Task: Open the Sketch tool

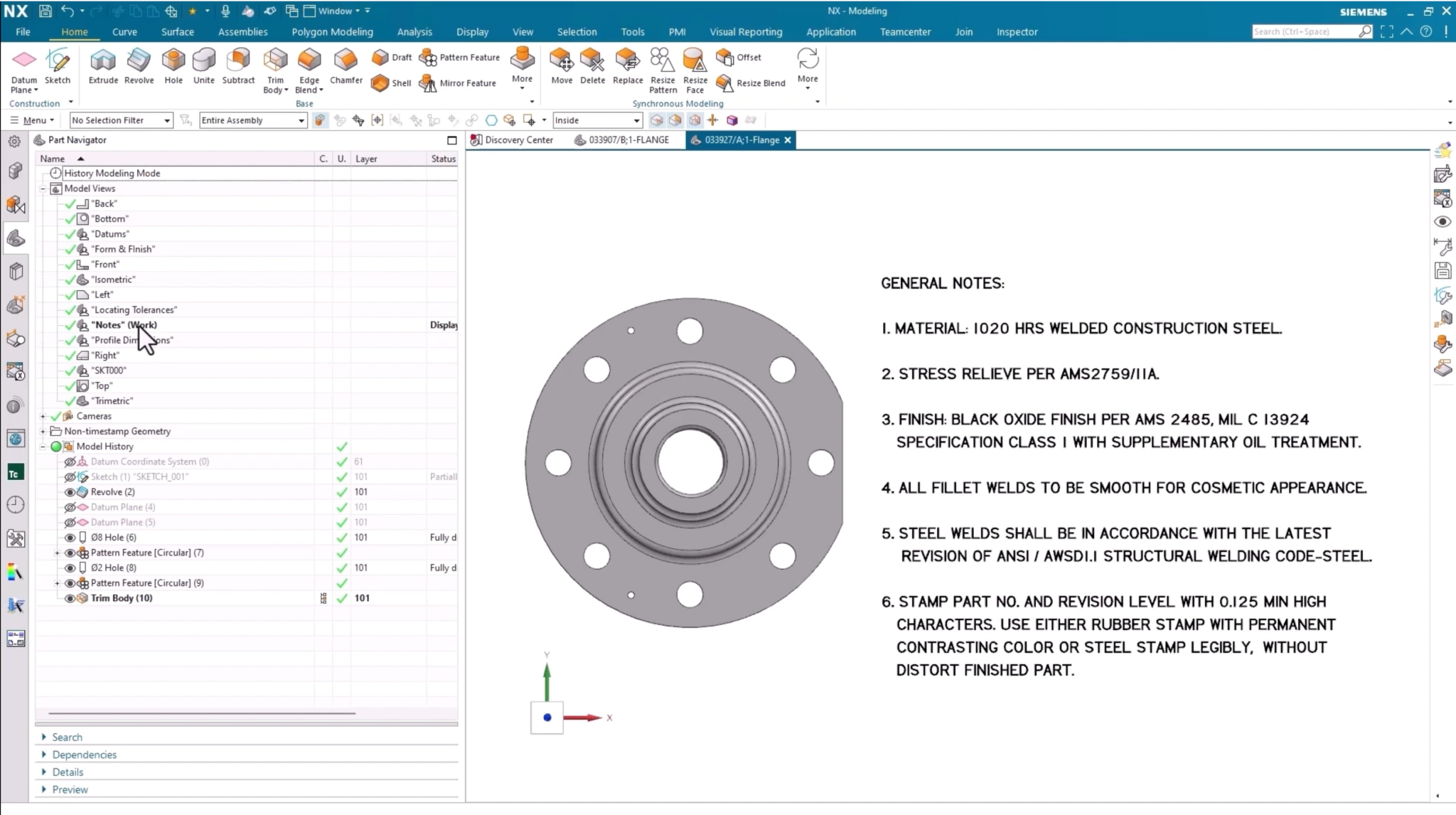Action: [x=57, y=68]
